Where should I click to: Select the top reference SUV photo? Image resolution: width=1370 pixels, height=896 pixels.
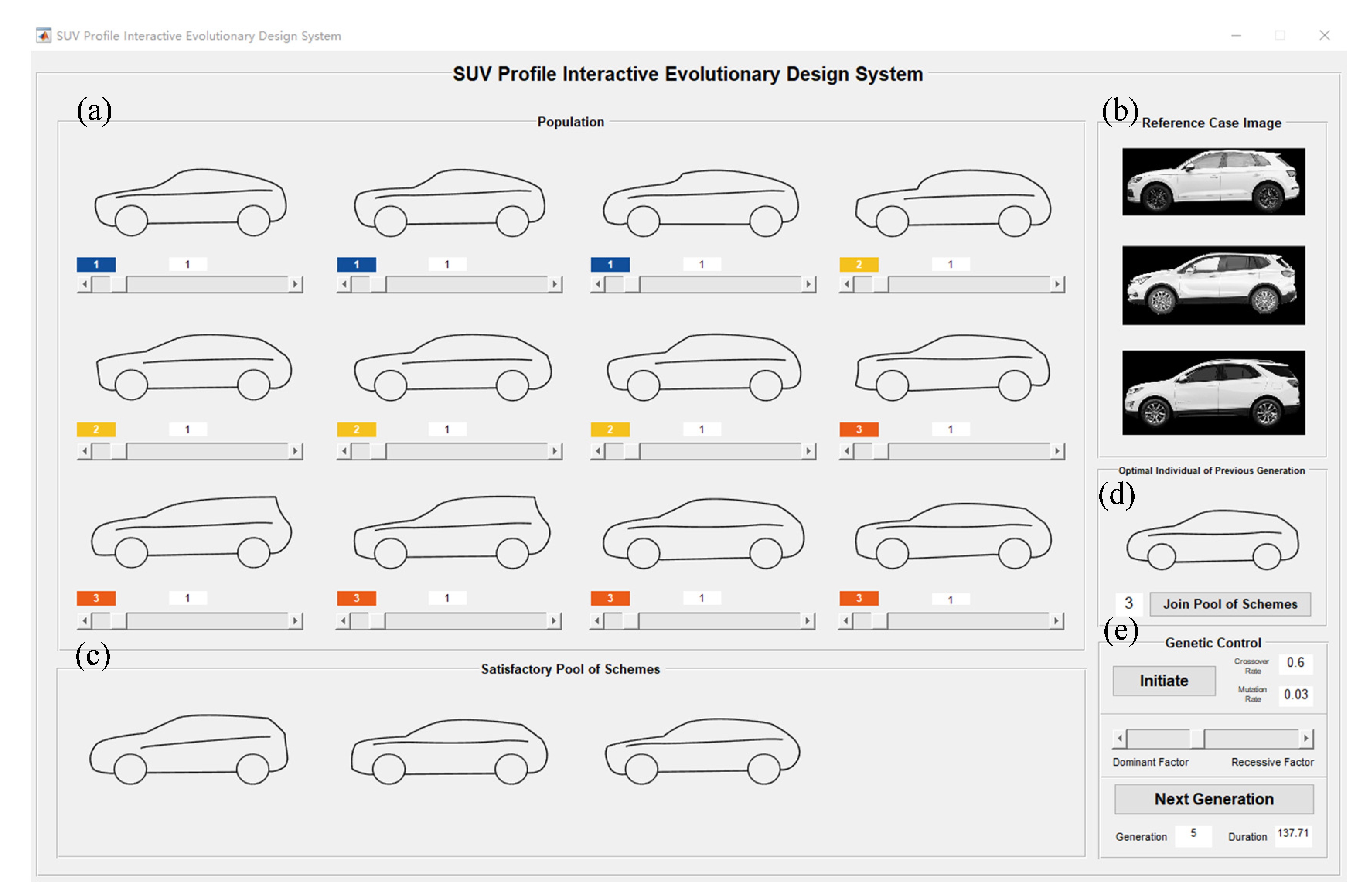1213,181
